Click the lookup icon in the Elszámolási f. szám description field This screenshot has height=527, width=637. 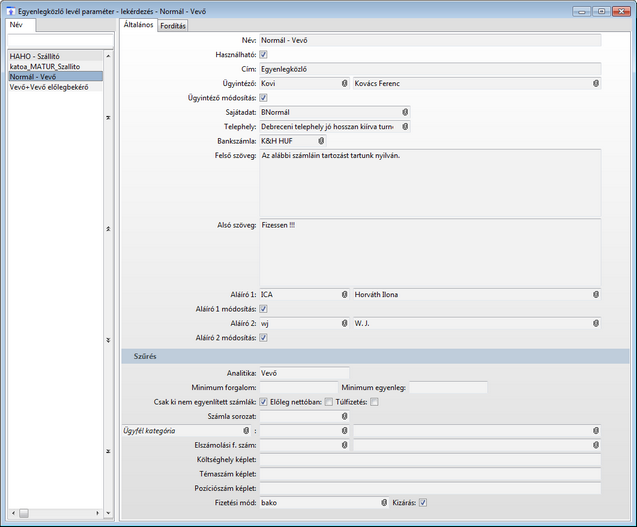click(x=596, y=445)
